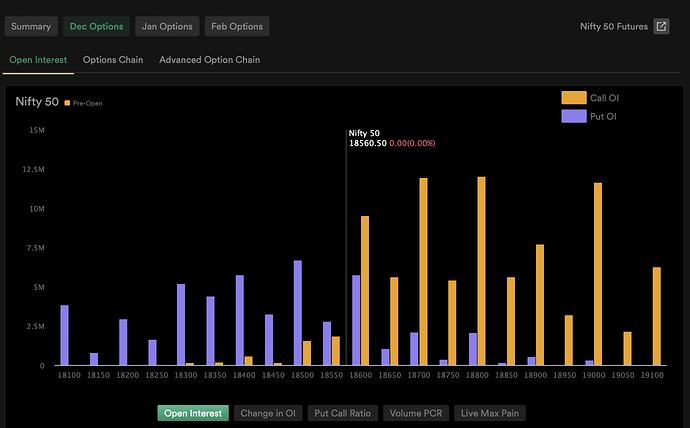Click the Nifty 50 Futures link text
The width and height of the screenshot is (690, 428).
[614, 26]
